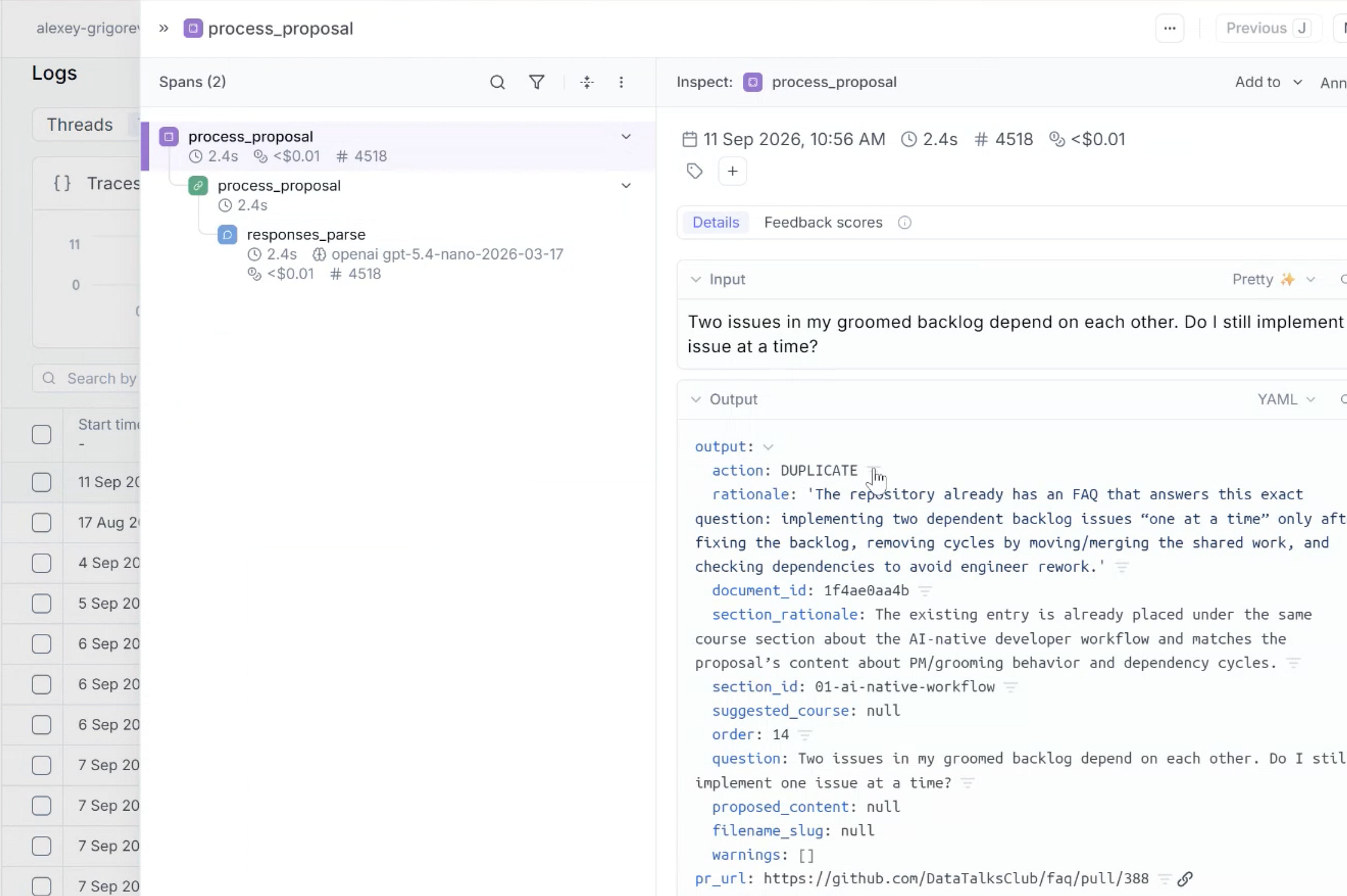Open the pr_url link icon
Image resolution: width=1347 pixels, height=896 pixels.
tap(1185, 878)
